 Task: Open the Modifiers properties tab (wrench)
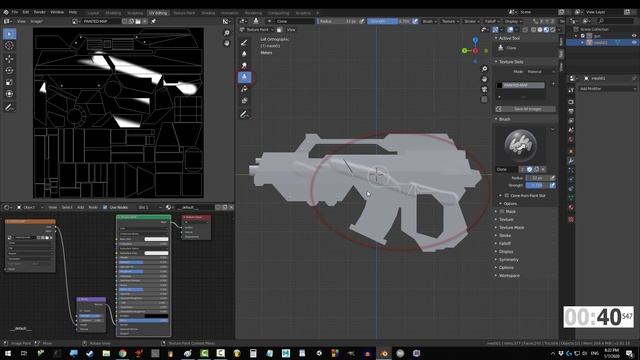tap(571, 161)
